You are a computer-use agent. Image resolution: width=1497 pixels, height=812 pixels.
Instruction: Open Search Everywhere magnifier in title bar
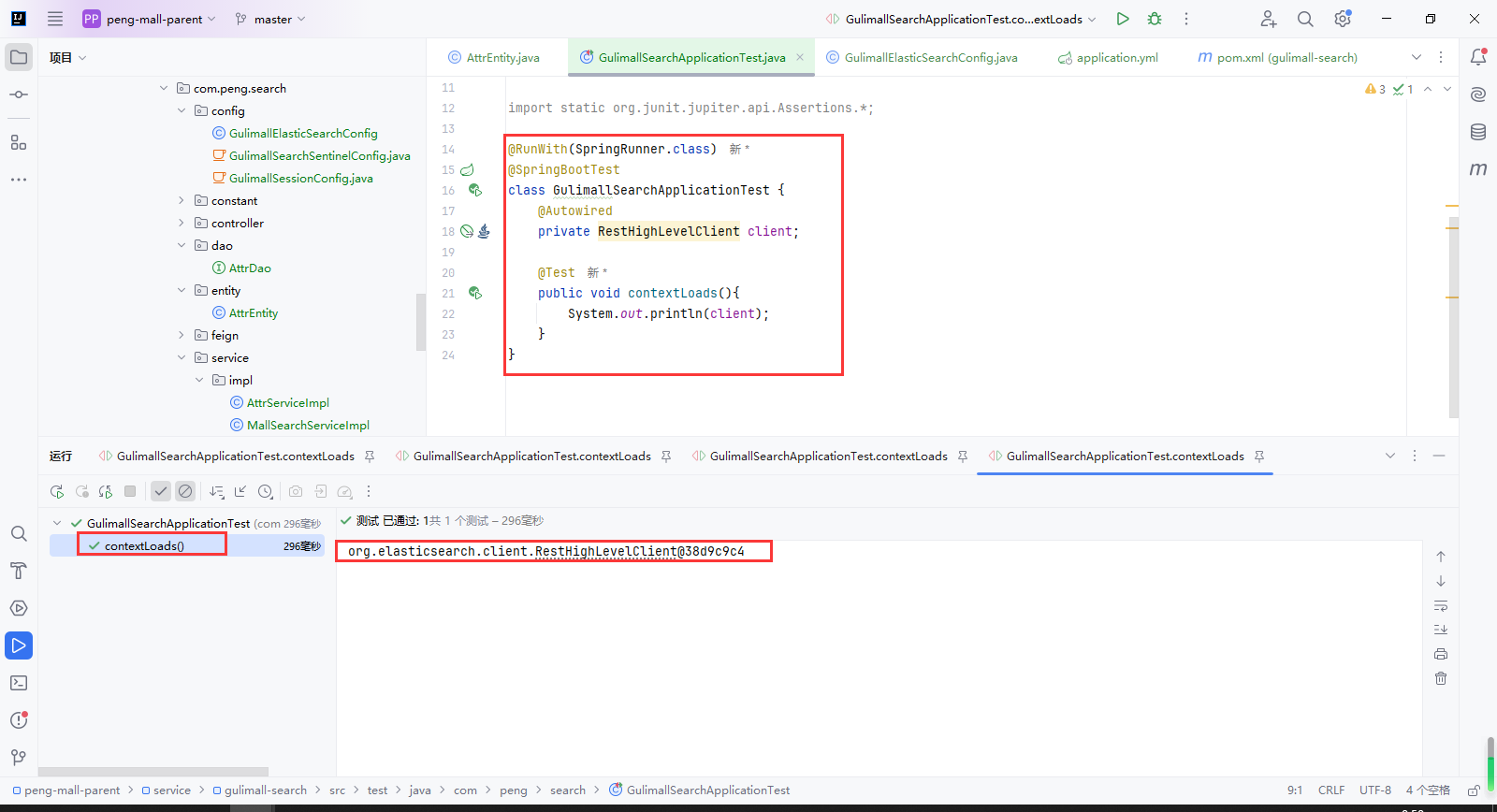click(x=1305, y=19)
